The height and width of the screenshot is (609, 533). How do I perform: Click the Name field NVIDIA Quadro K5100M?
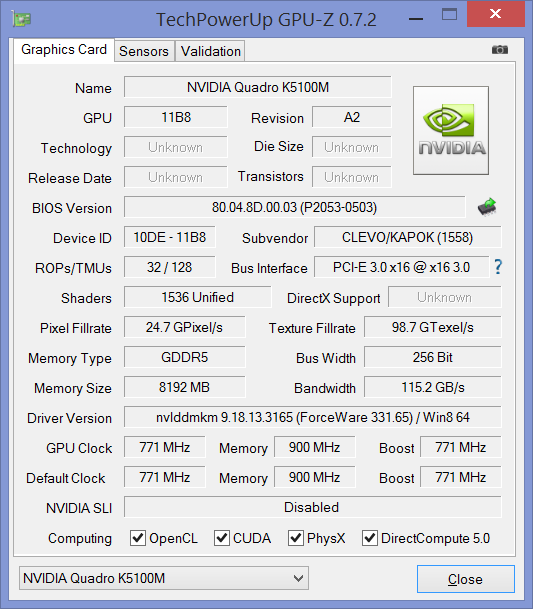point(258,87)
